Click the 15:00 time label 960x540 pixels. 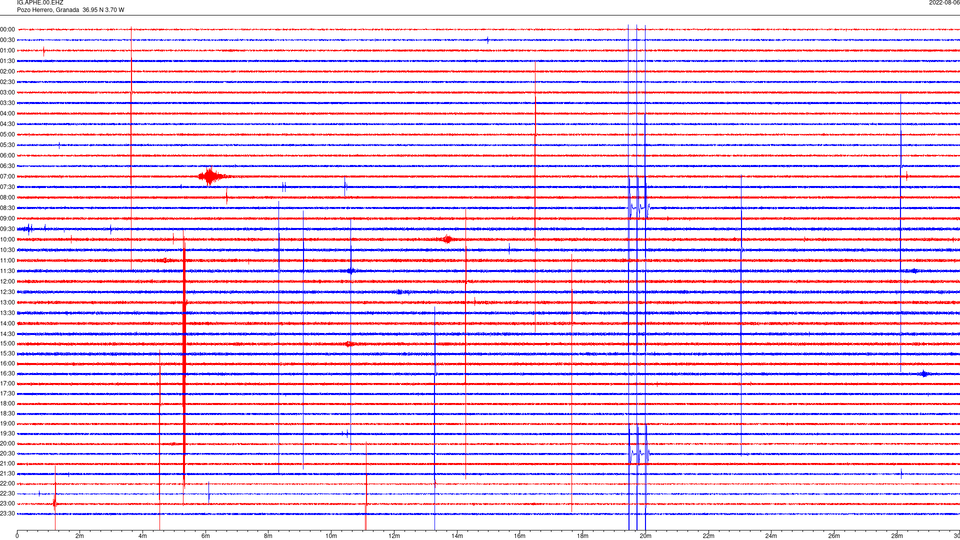[x=7, y=344]
